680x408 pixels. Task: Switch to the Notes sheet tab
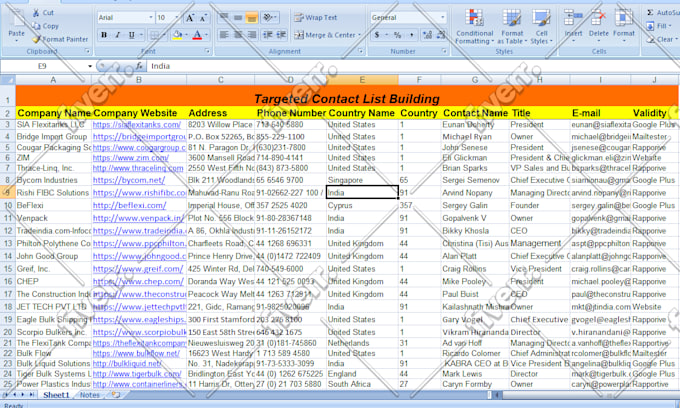point(90,395)
